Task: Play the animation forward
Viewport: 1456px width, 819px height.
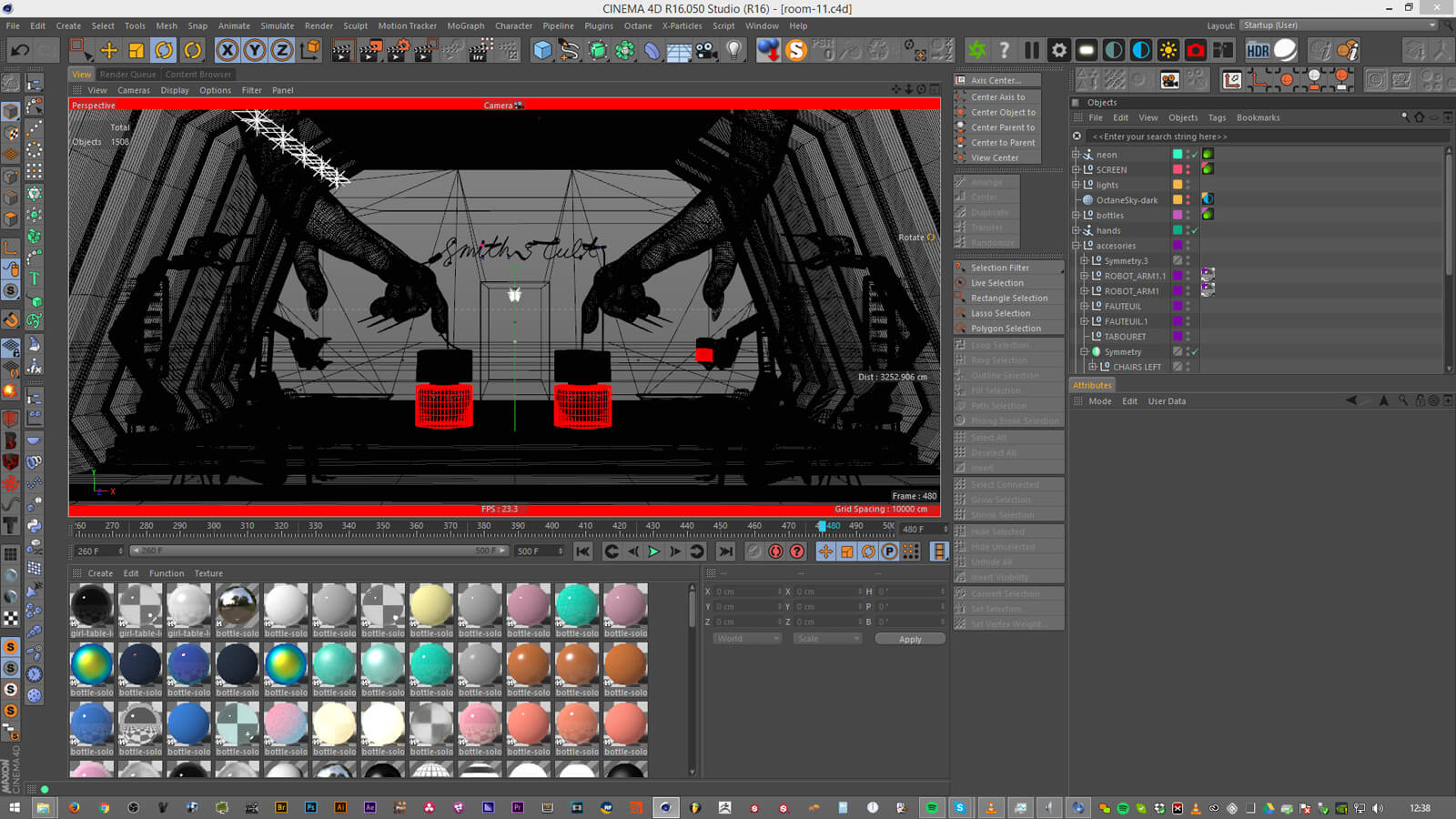Action: pos(653,551)
